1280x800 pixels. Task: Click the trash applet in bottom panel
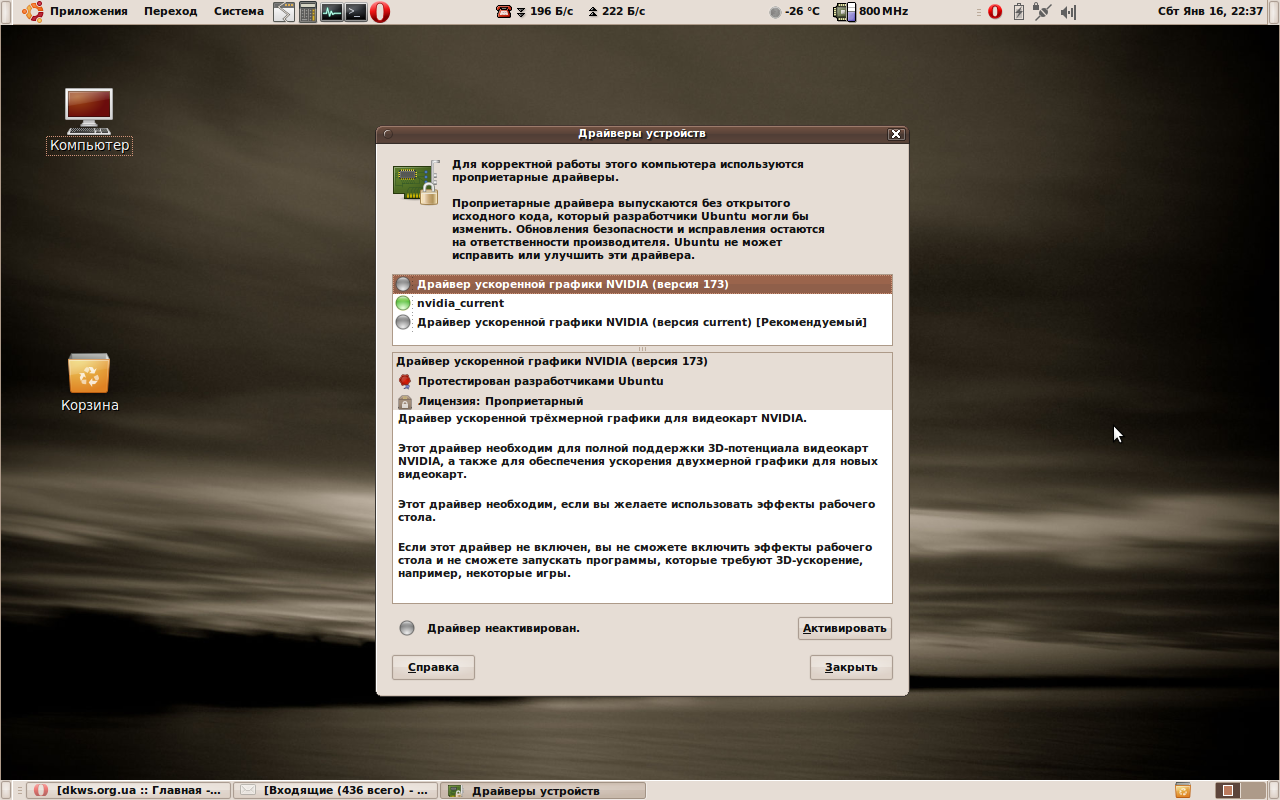1183,790
